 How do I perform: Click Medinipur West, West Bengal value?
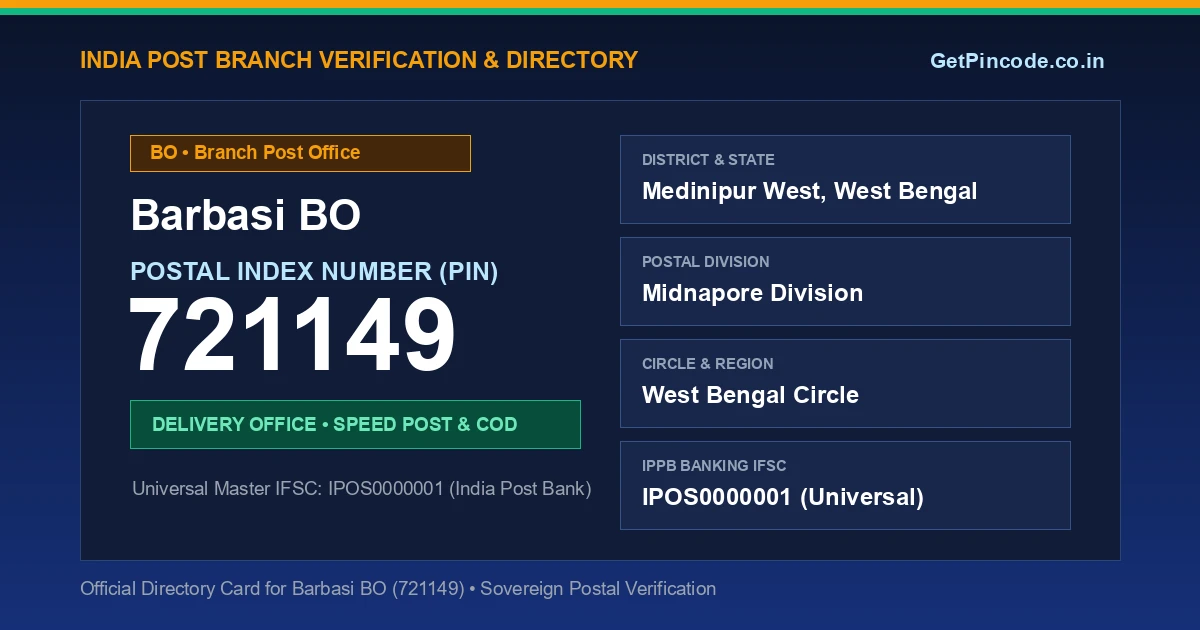click(809, 191)
